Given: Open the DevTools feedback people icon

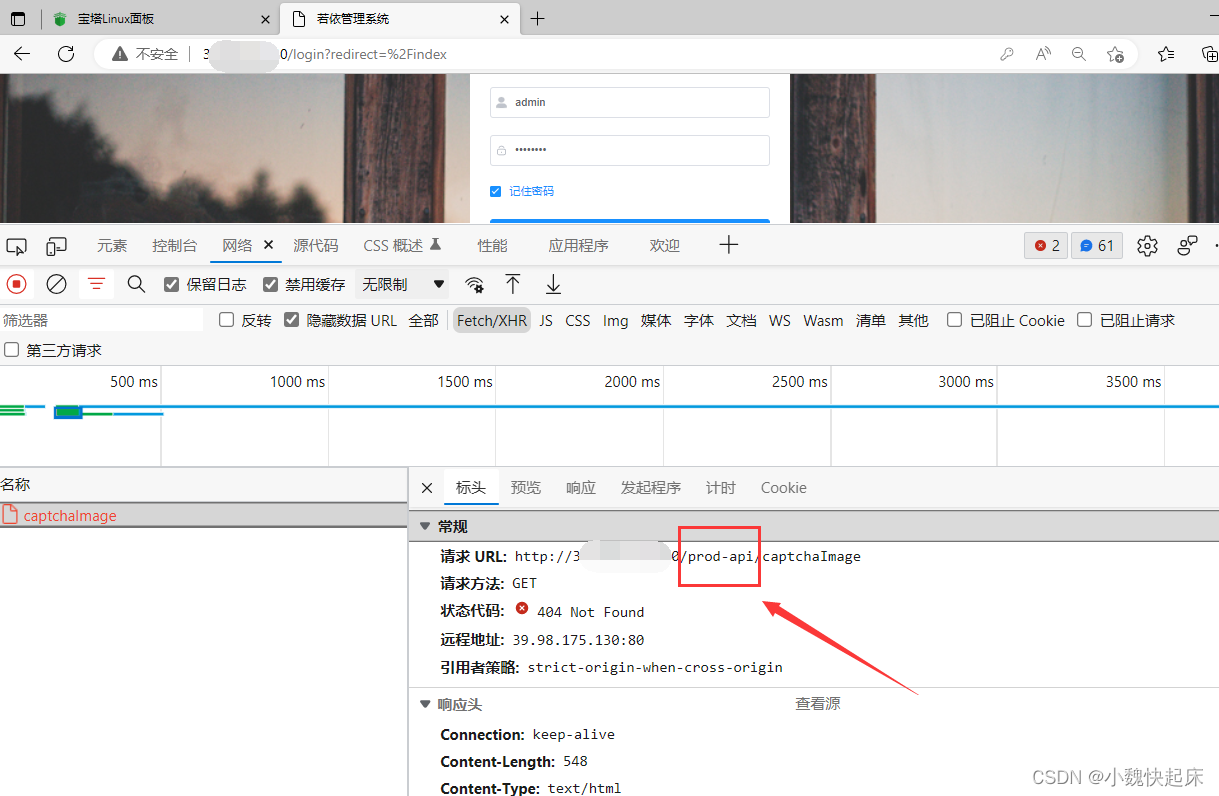Looking at the screenshot, I should pyautogui.click(x=1187, y=246).
